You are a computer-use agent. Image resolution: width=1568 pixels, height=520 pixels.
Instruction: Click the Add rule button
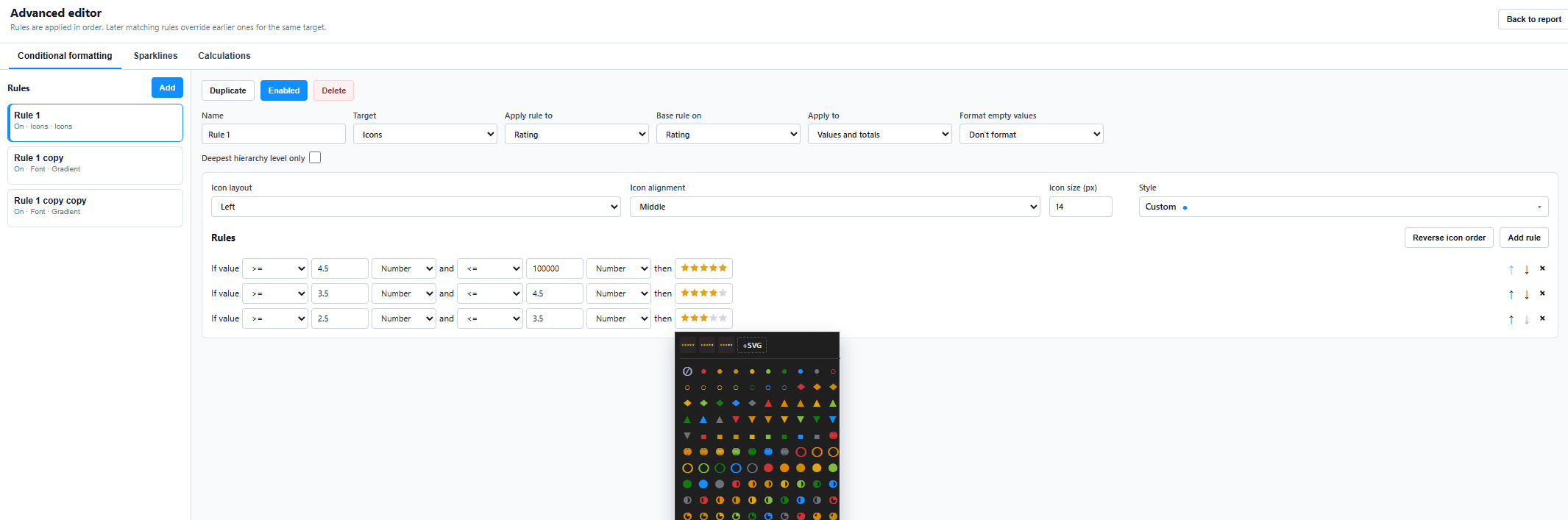click(1524, 238)
